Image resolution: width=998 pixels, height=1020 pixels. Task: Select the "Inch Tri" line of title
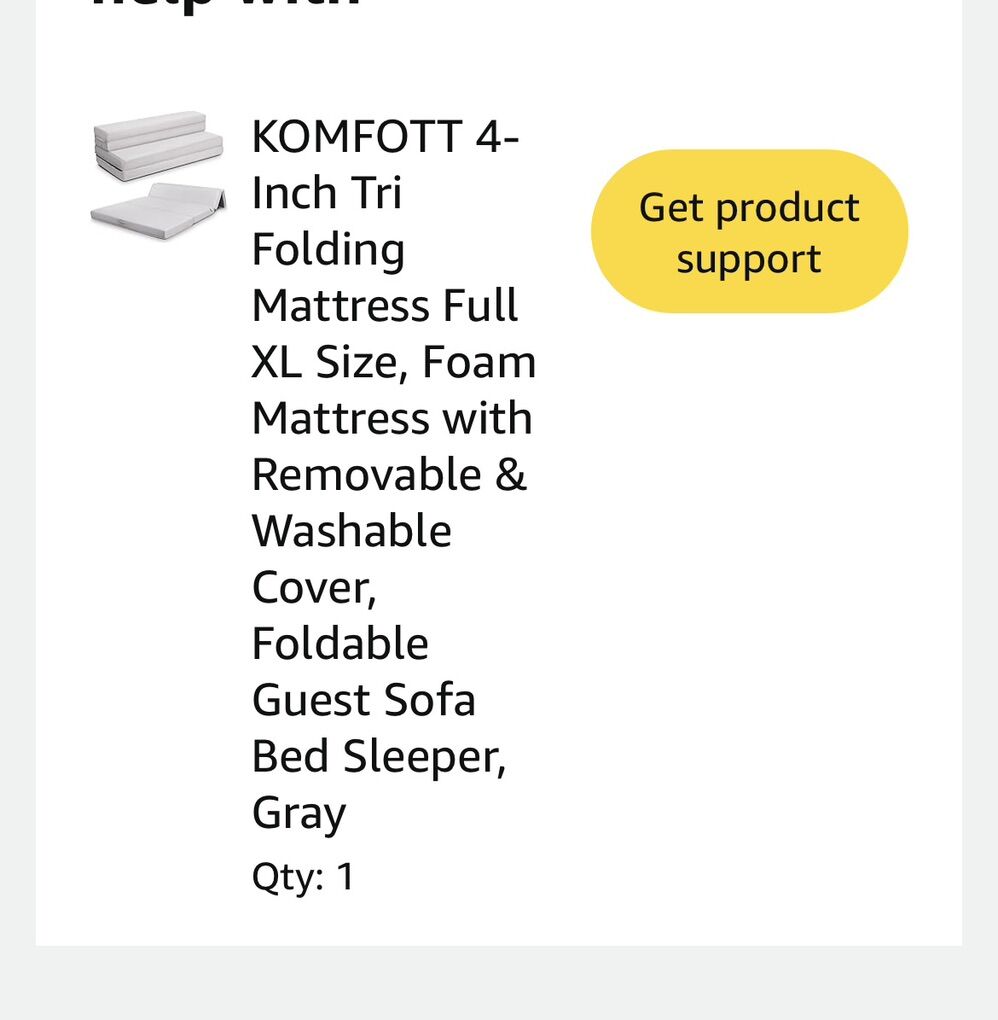326,192
